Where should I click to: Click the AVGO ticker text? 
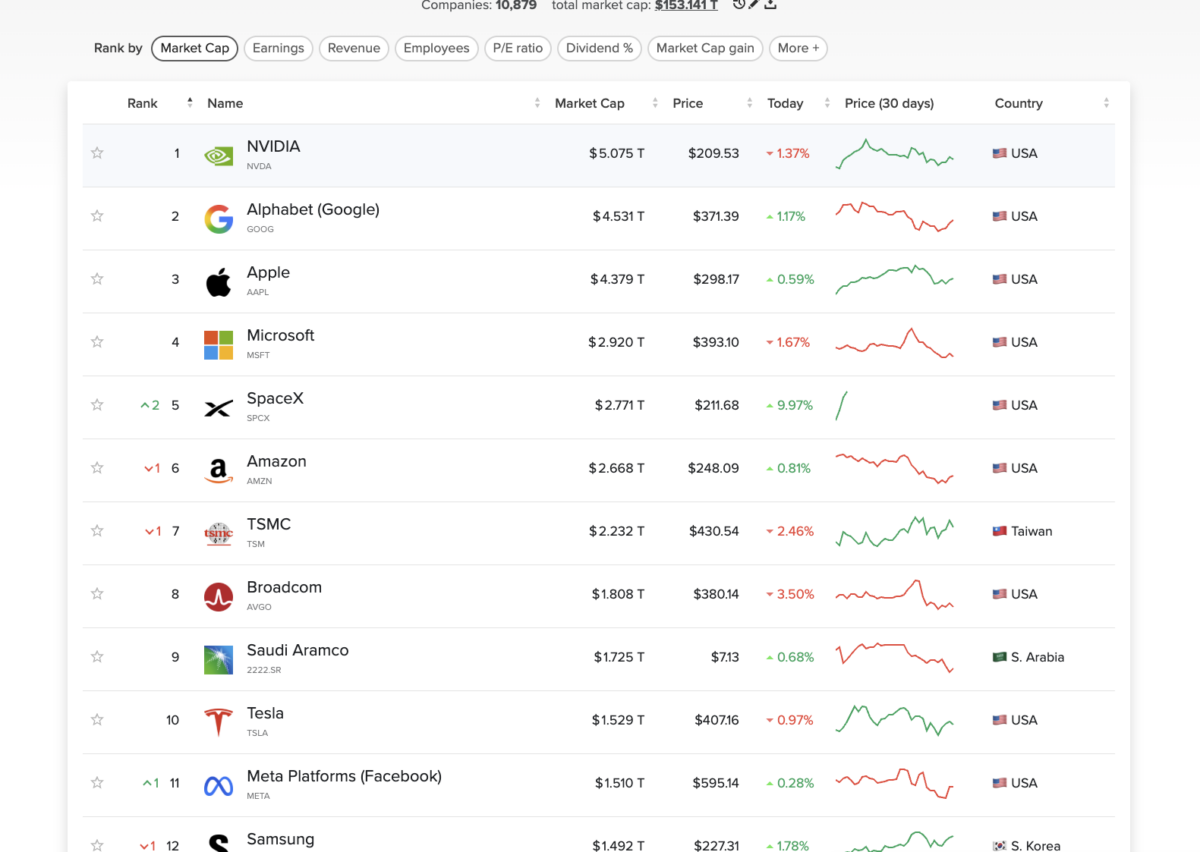(259, 607)
